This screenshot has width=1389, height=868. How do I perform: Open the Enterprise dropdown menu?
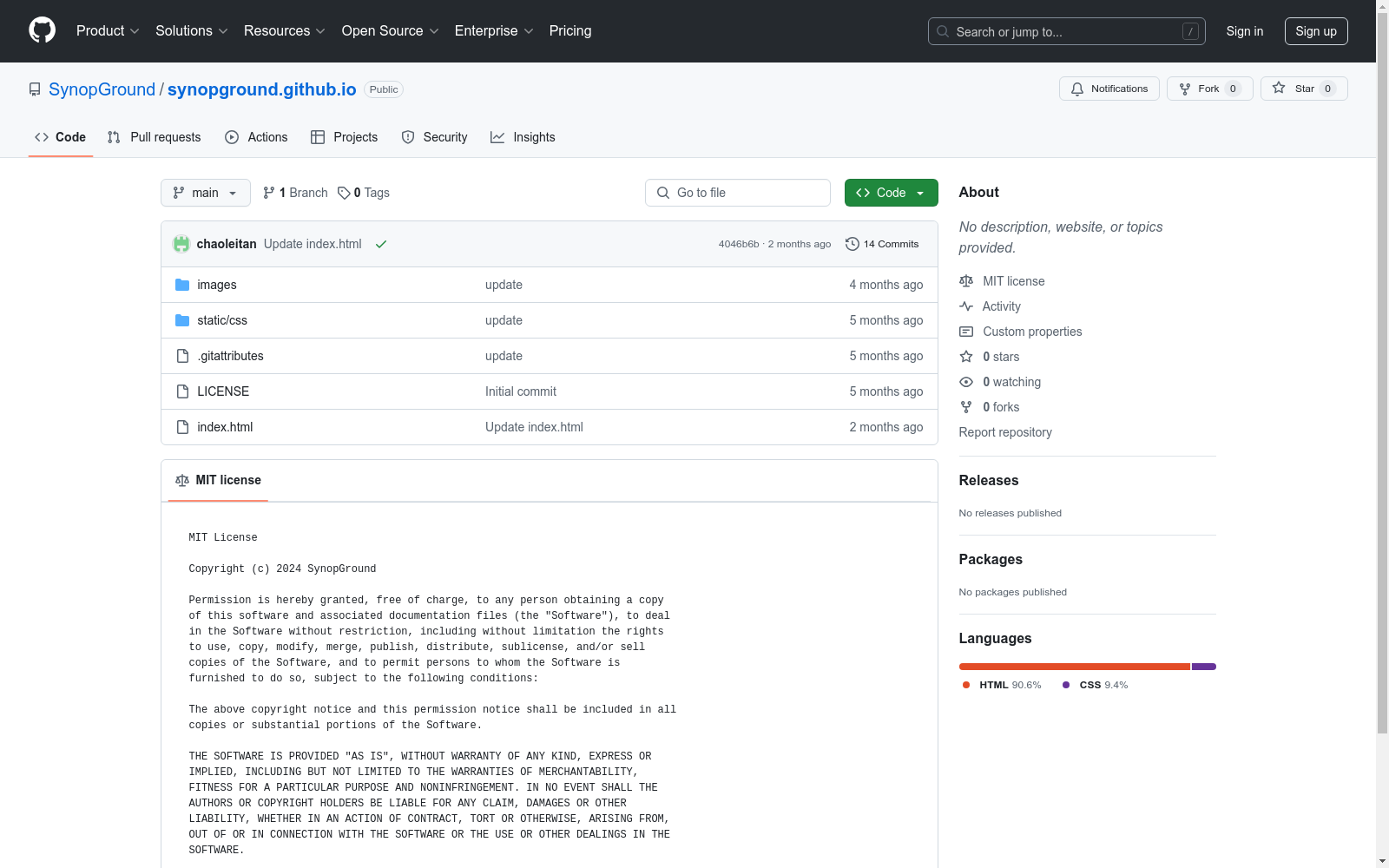tap(494, 30)
